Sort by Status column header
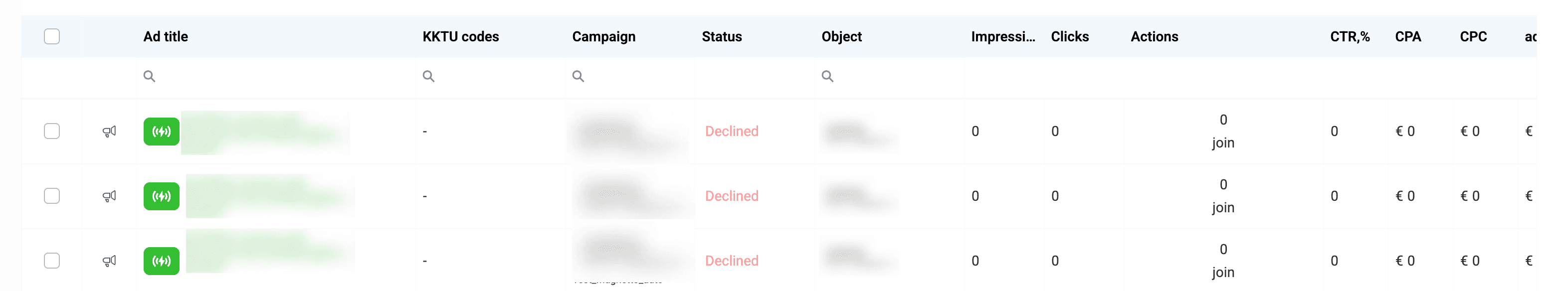The width and height of the screenshot is (1568, 291). click(721, 36)
